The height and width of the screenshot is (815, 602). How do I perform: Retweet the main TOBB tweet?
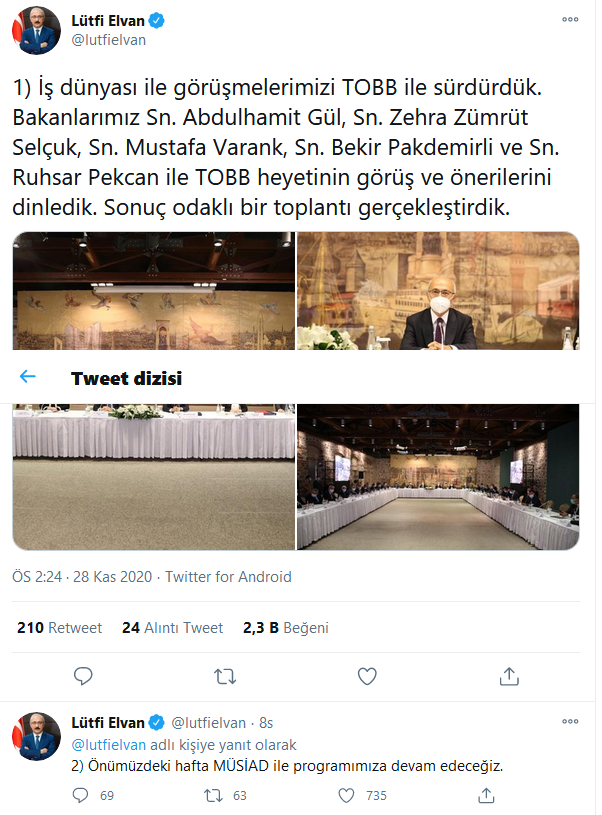click(225, 676)
